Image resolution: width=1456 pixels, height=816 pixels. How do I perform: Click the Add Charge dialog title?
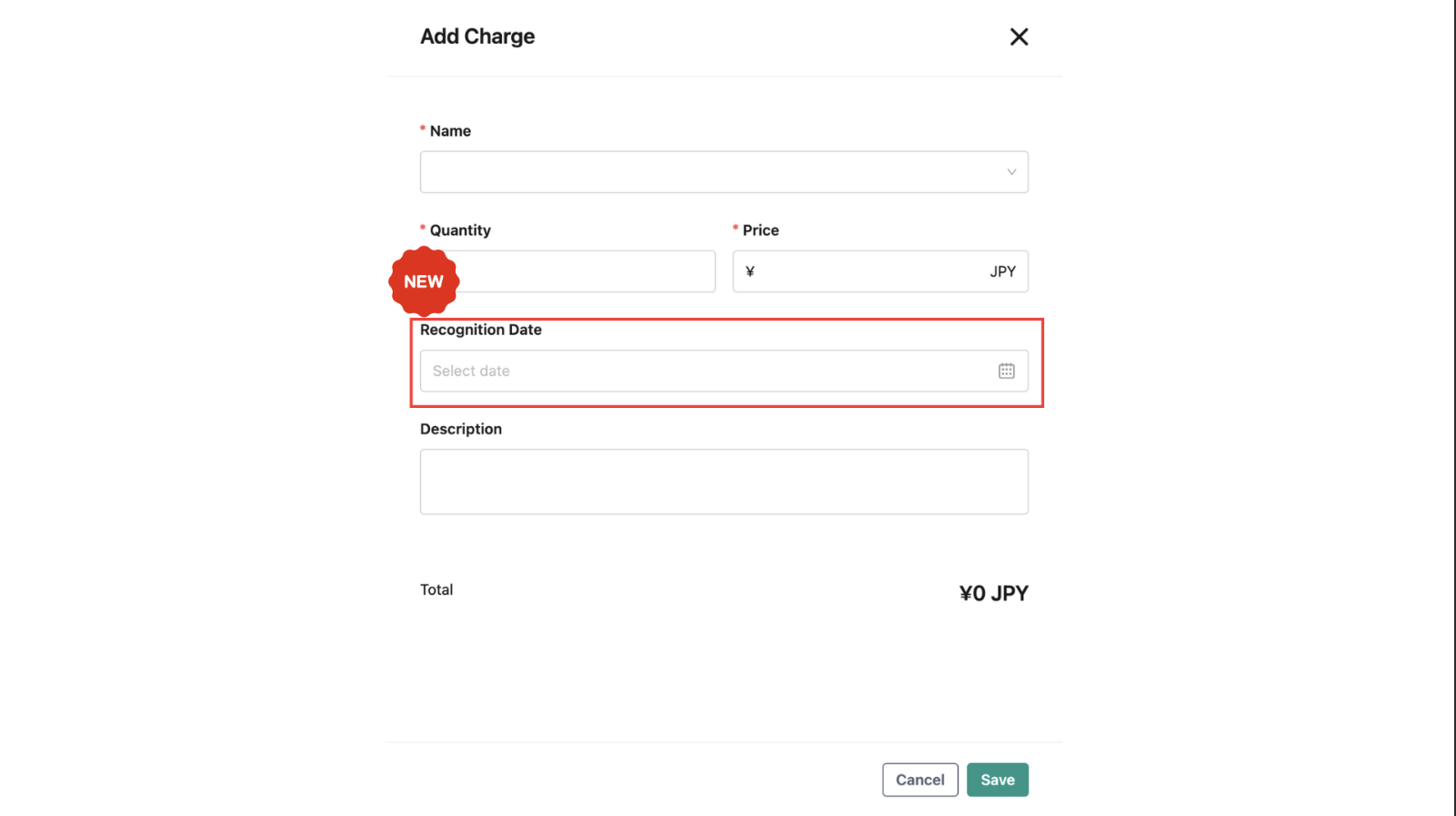pos(477,36)
